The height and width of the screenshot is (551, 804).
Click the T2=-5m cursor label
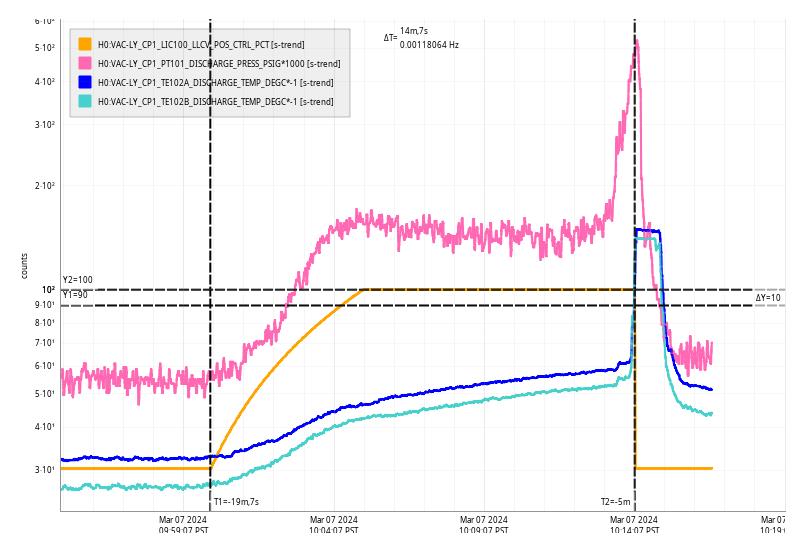[x=615, y=502]
